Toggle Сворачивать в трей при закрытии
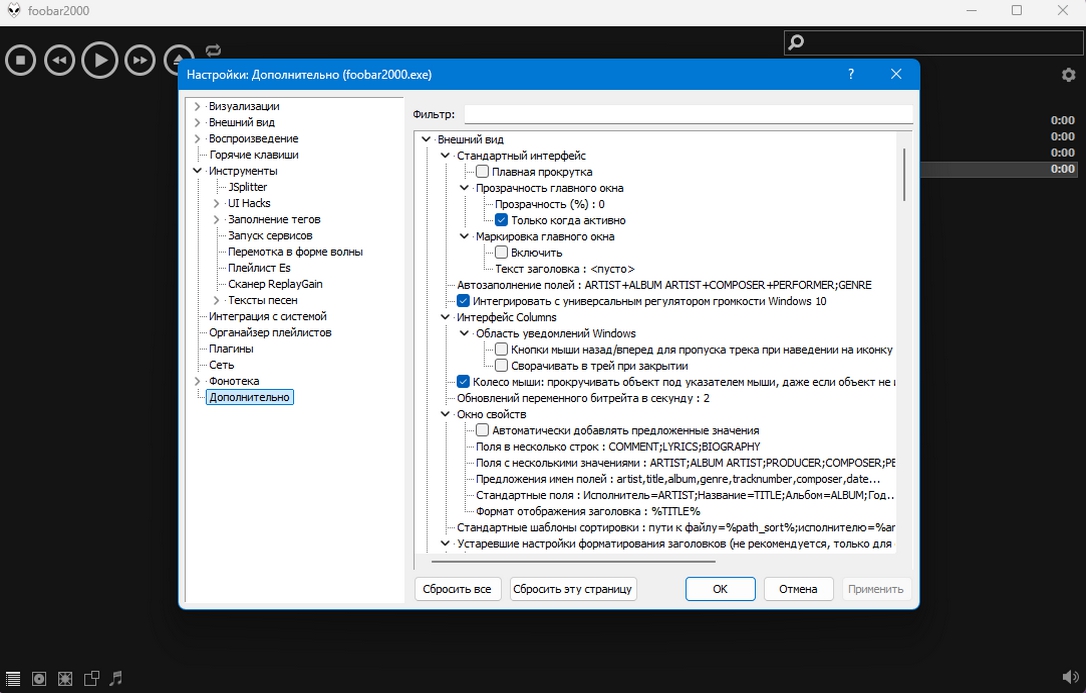 (502, 366)
